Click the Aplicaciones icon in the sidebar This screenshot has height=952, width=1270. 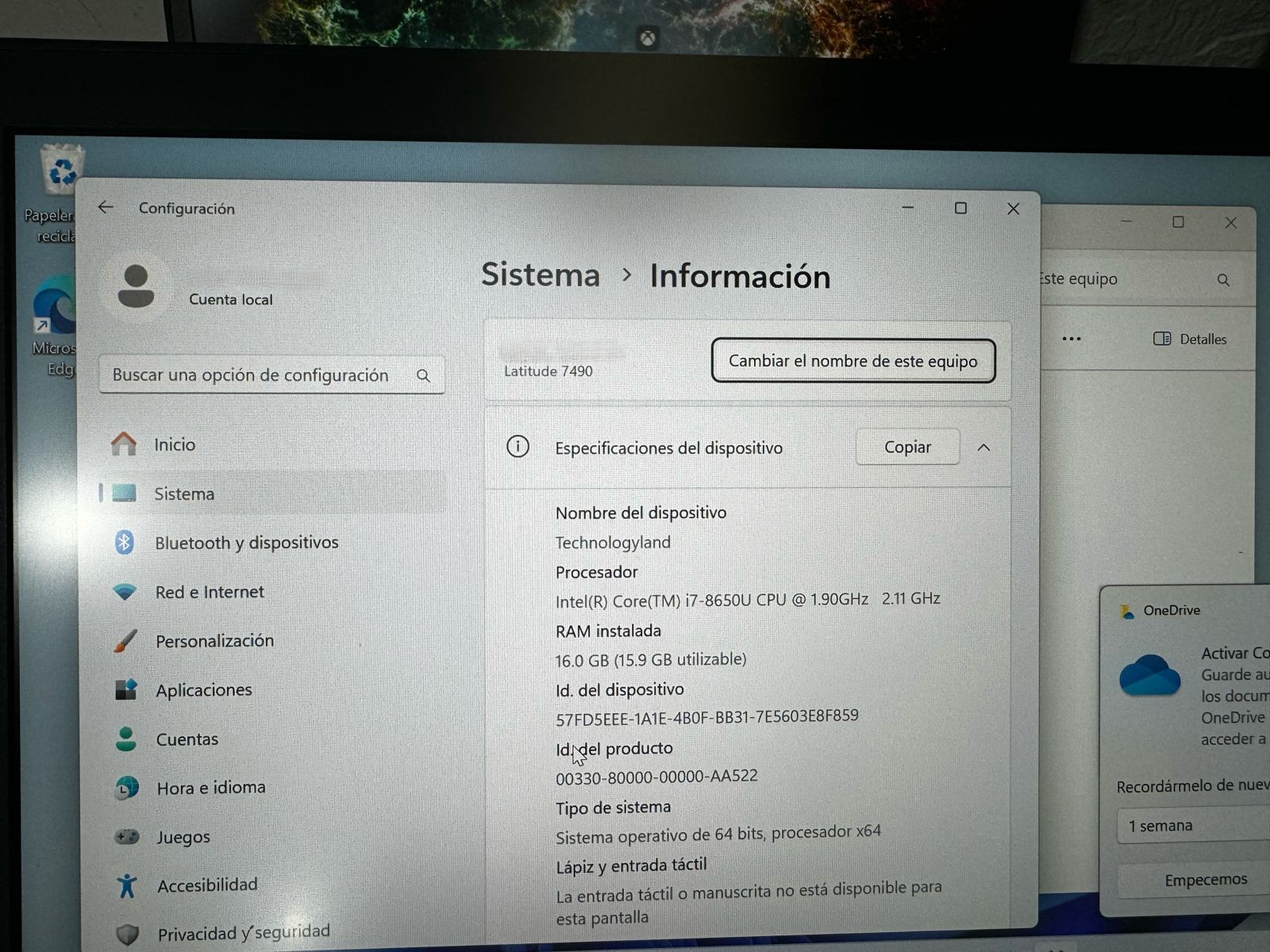126,689
